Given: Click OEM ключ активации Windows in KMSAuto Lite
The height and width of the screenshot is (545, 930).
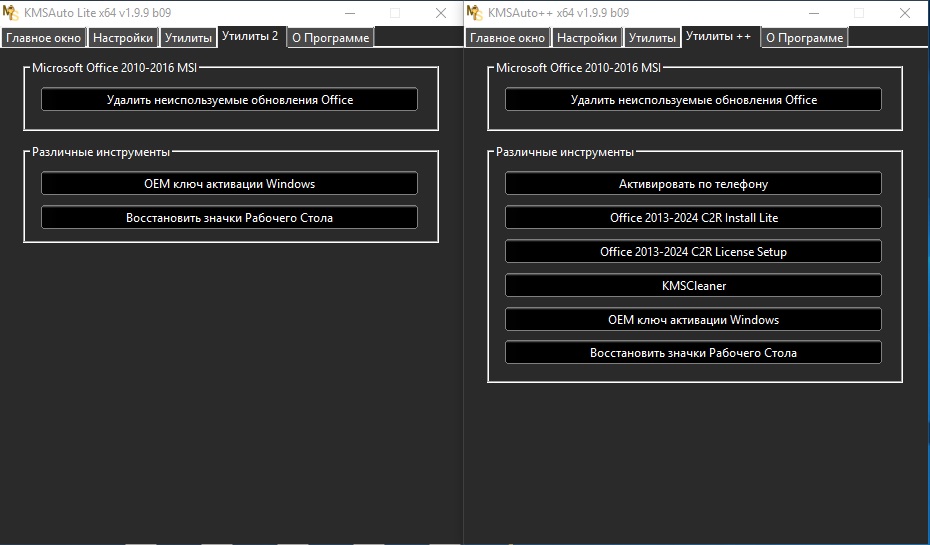Looking at the screenshot, I should [x=230, y=184].
